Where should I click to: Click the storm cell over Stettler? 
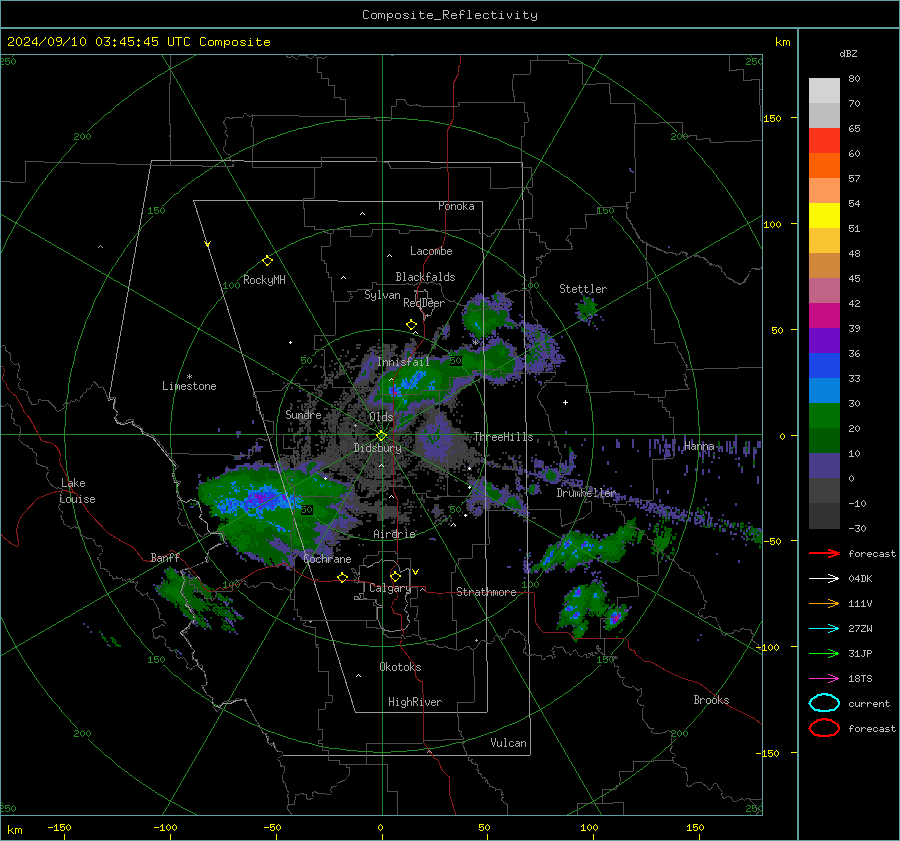[587, 311]
